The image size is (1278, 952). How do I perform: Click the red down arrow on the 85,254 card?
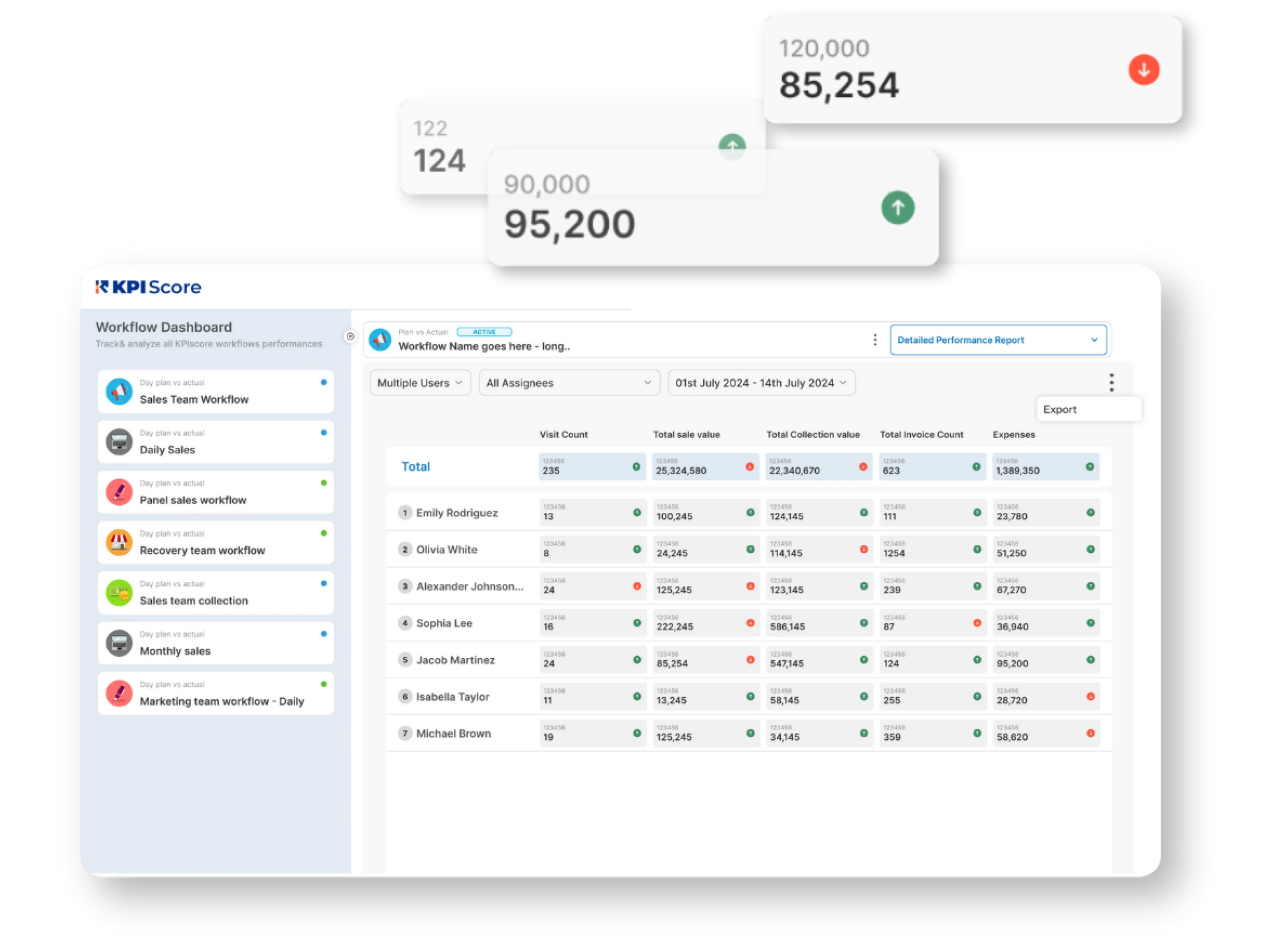[x=1144, y=69]
